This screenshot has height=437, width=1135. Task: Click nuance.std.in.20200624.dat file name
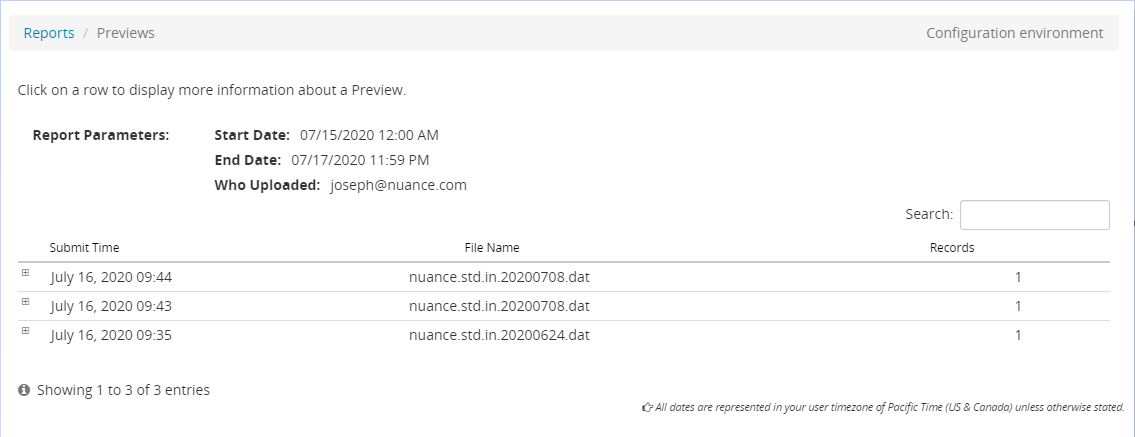499,335
